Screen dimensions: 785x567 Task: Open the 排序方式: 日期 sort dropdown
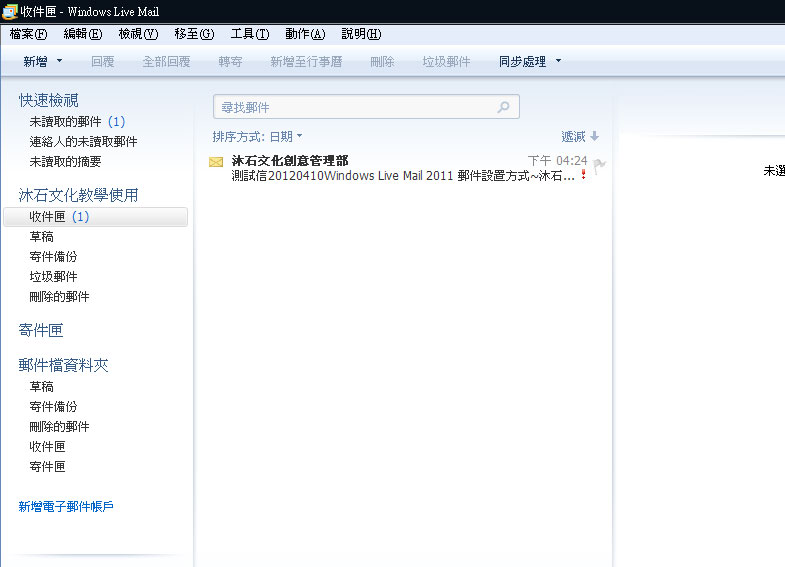coord(257,136)
